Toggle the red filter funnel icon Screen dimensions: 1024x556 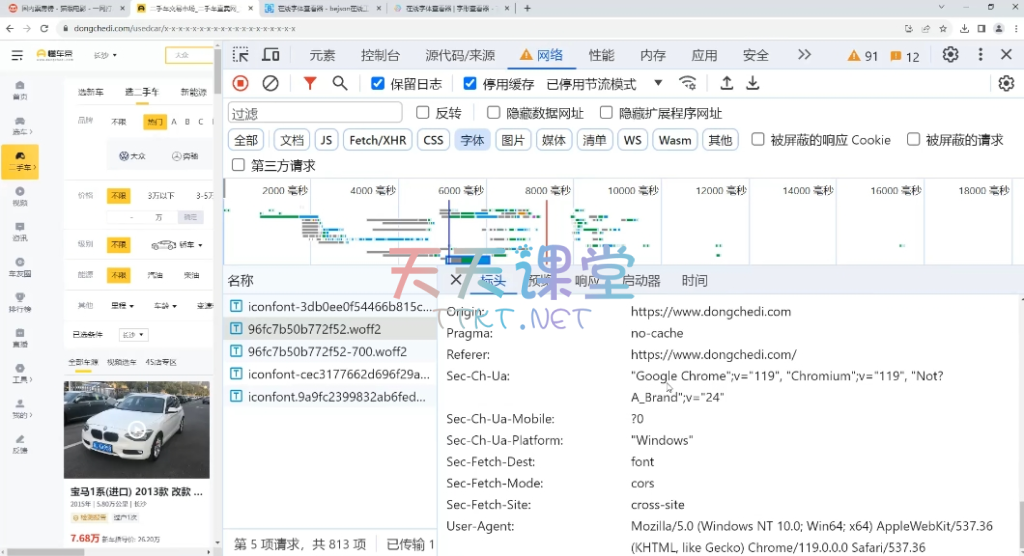point(310,84)
